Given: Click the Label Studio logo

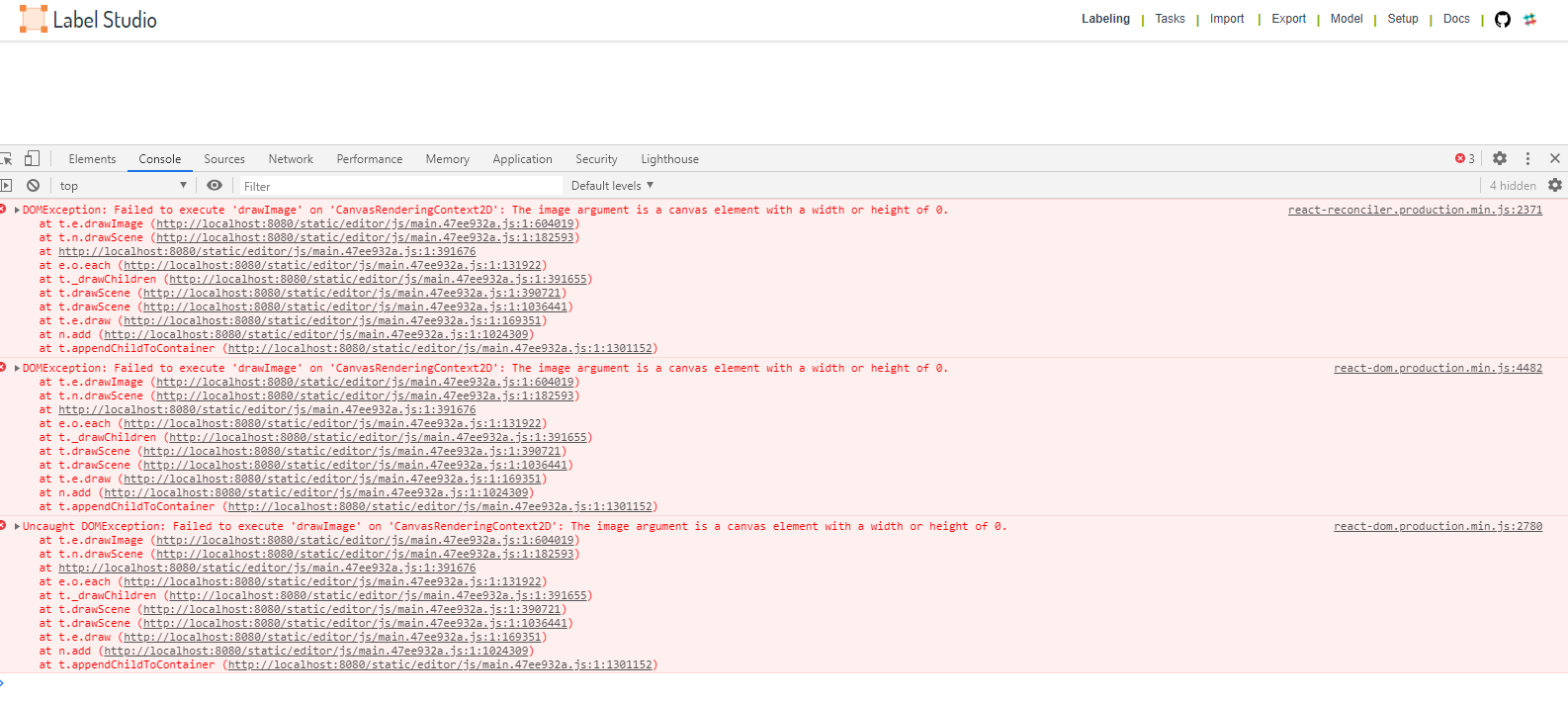Looking at the screenshot, I should coord(88,20).
